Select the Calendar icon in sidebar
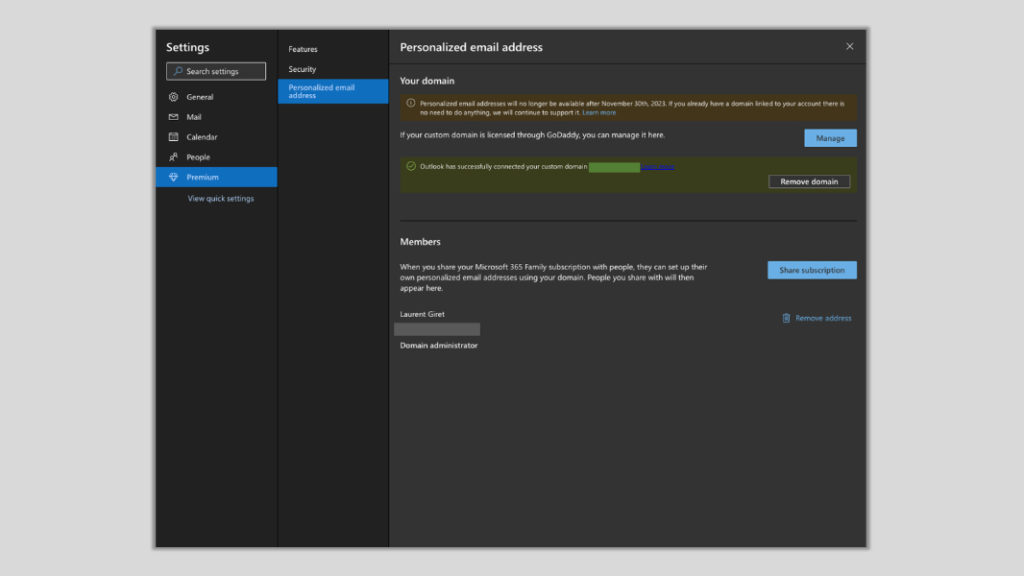The image size is (1024, 576). (173, 137)
